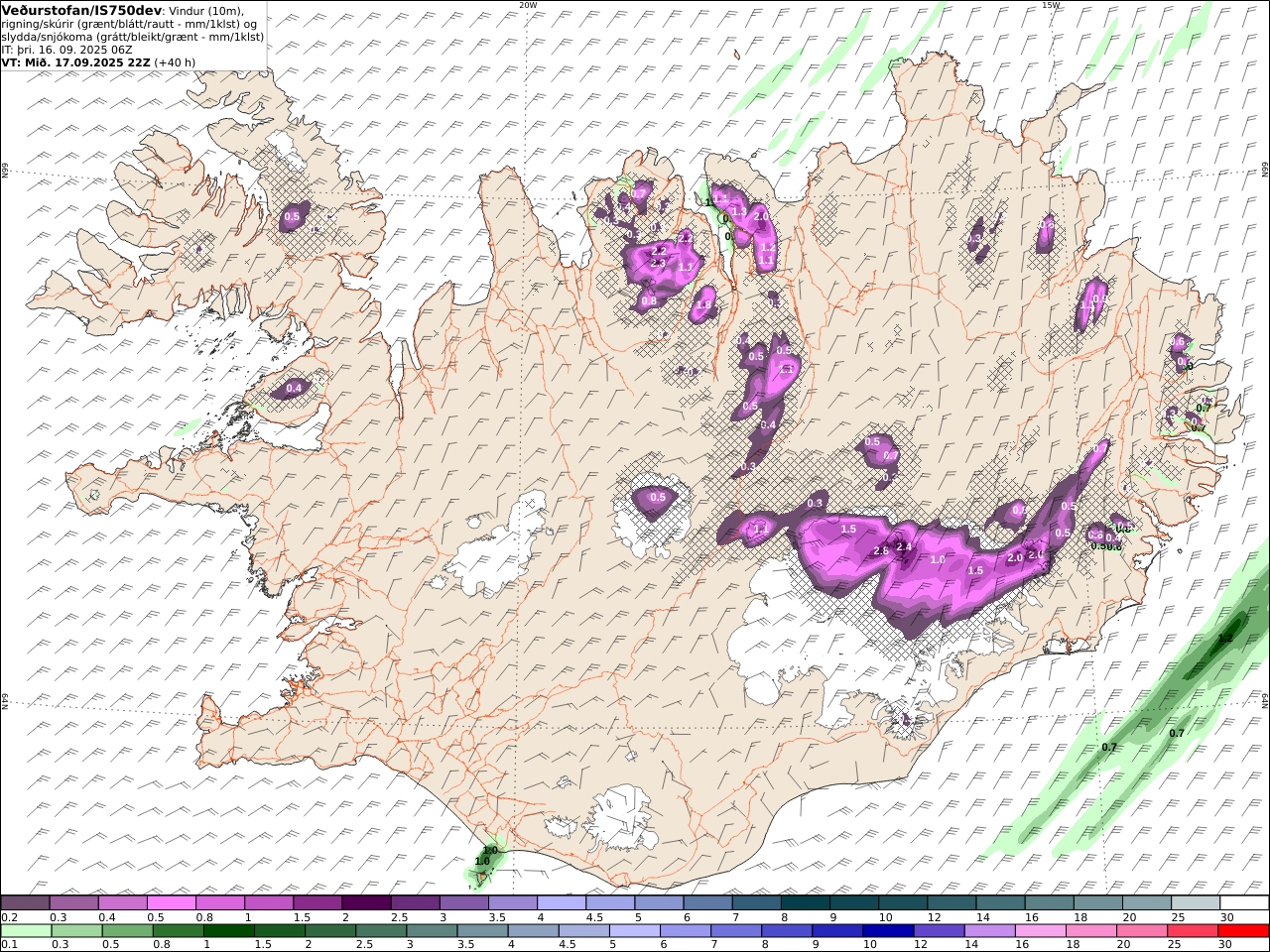Click the "2.3" value in the northern snow patch
This screenshot has height=952, width=1270.
click(658, 263)
